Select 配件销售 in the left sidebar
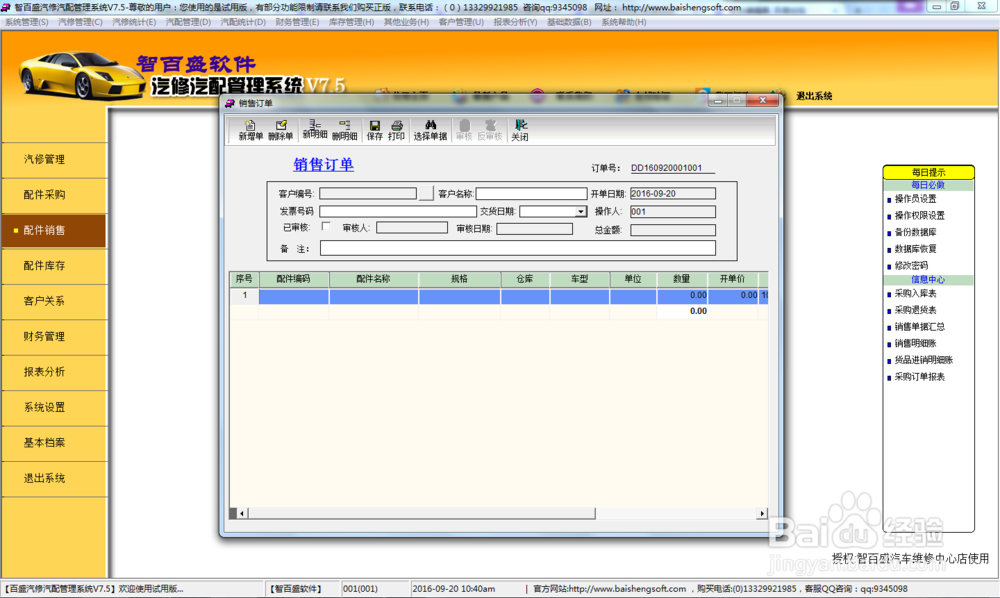1000x598 pixels. (54, 230)
